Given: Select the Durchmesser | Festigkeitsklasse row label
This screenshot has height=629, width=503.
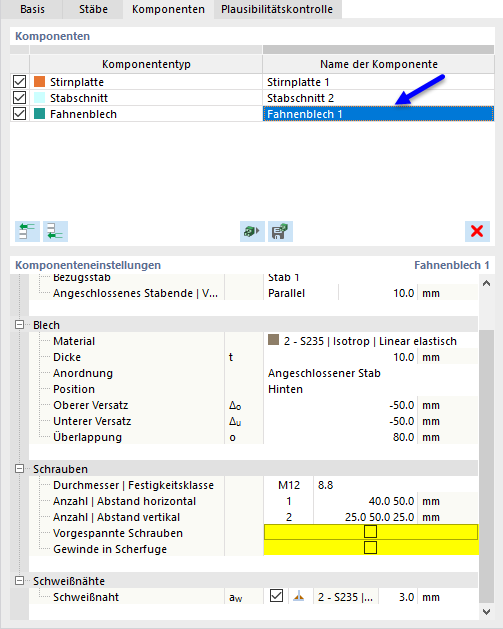Looking at the screenshot, I should (x=133, y=485).
